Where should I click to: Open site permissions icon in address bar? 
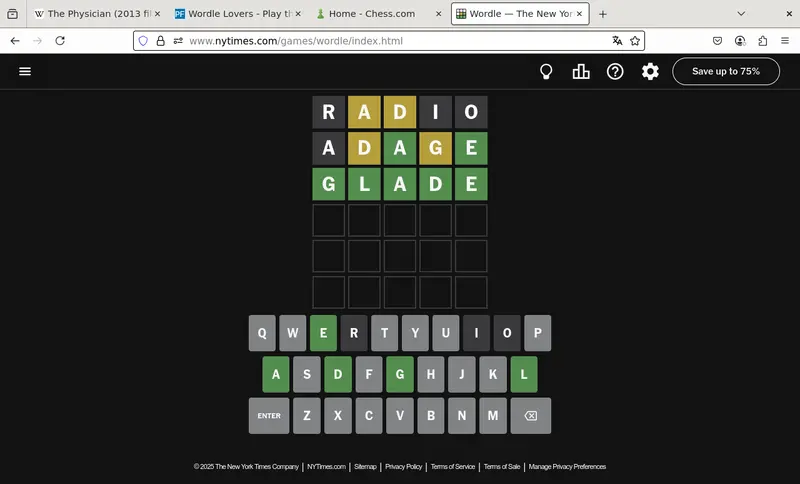[178, 41]
